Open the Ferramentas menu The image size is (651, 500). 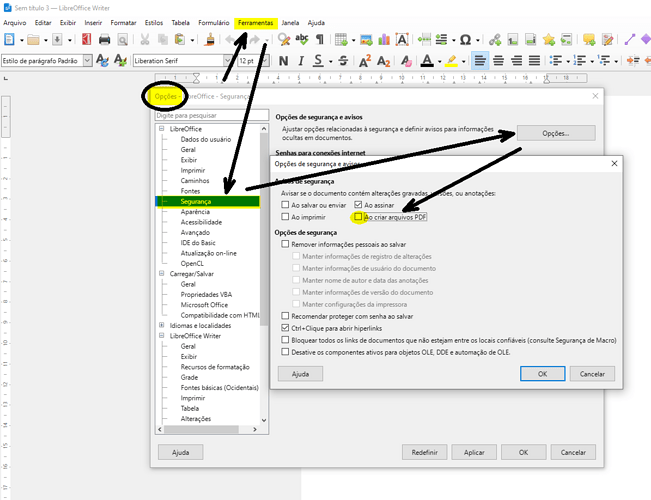pyautogui.click(x=255, y=21)
